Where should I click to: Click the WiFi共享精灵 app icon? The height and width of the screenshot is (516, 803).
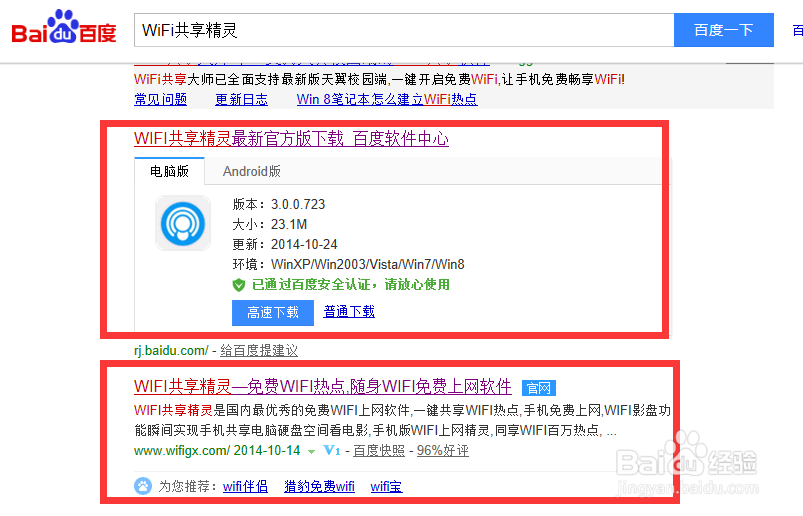(183, 223)
